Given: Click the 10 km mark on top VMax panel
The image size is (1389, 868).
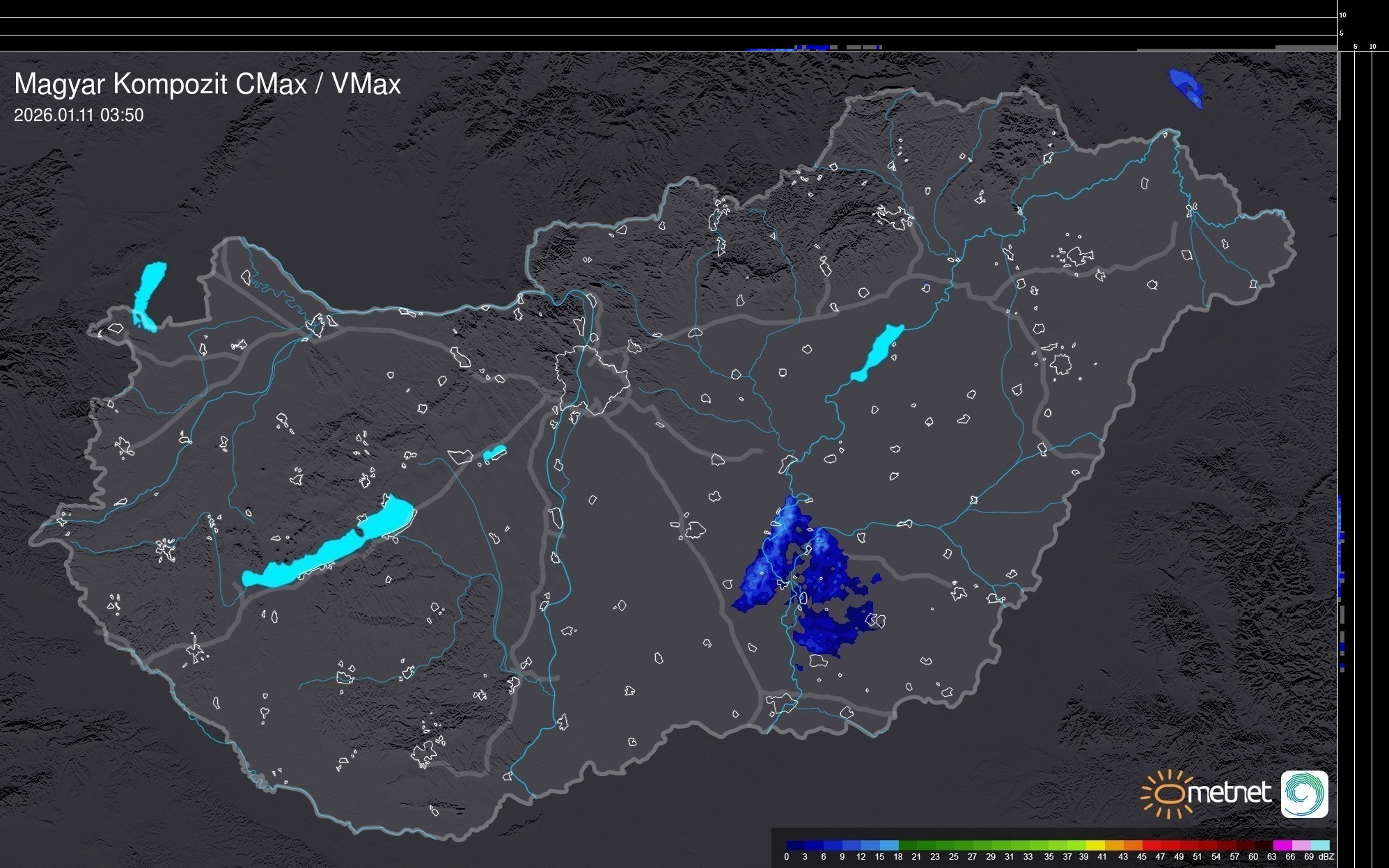Looking at the screenshot, I should [x=1343, y=15].
